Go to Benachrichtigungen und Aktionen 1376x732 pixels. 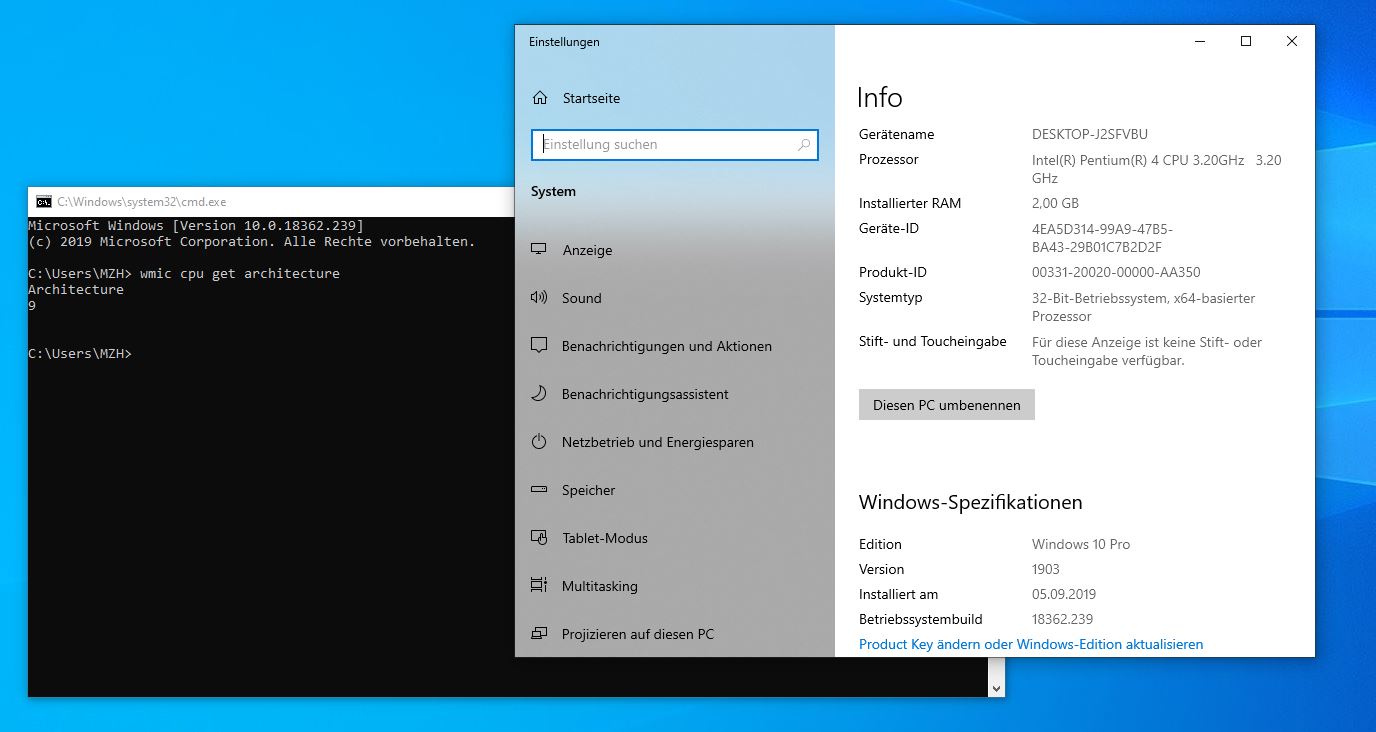675,346
